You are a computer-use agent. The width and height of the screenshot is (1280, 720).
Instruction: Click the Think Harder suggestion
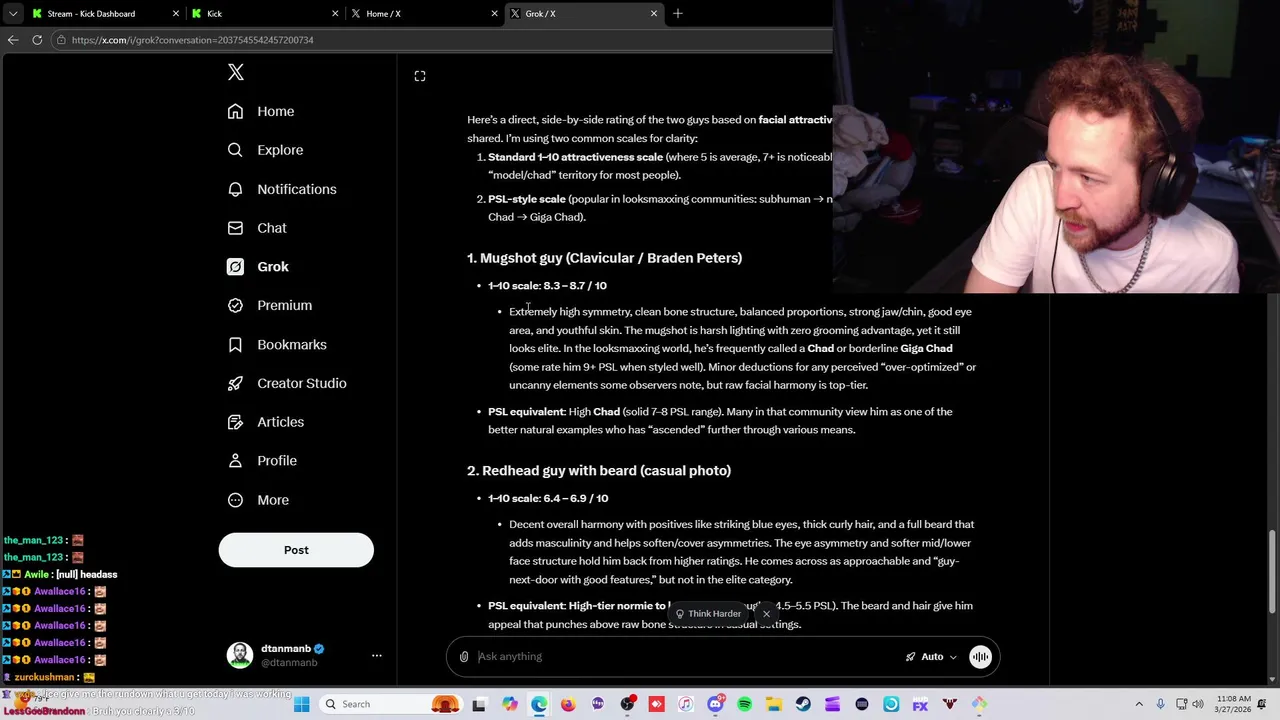(708, 614)
